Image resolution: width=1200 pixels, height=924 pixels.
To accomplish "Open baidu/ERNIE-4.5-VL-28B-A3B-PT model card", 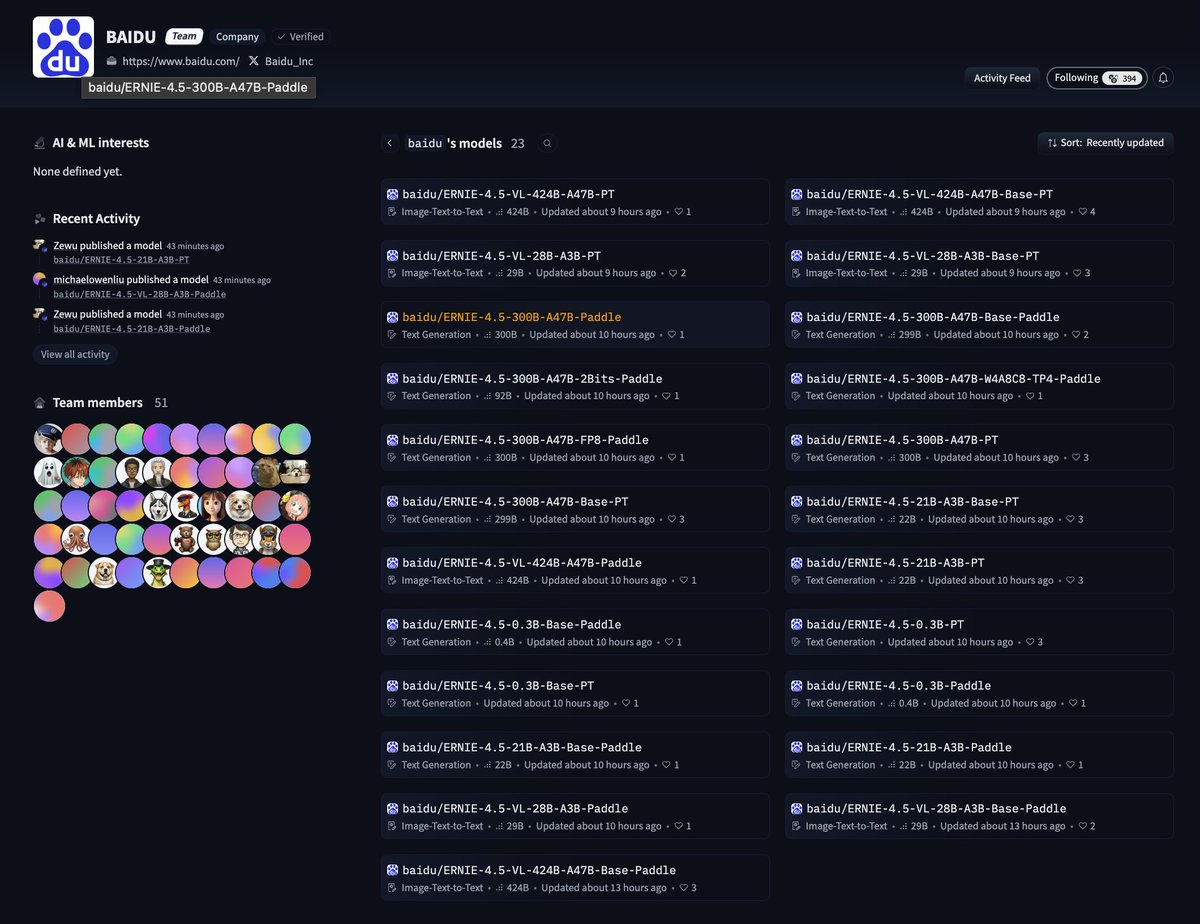I will pos(575,263).
